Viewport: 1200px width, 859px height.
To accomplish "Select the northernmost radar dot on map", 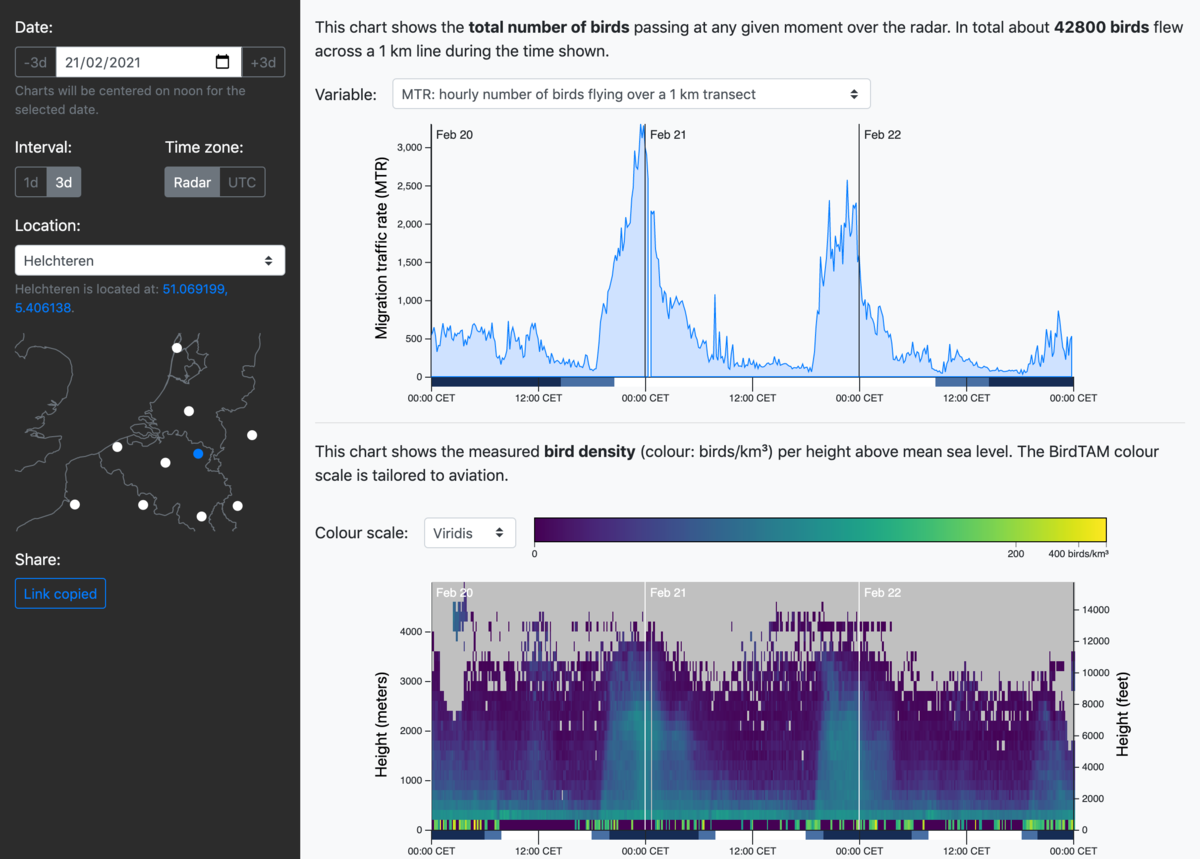I will click(x=177, y=348).
